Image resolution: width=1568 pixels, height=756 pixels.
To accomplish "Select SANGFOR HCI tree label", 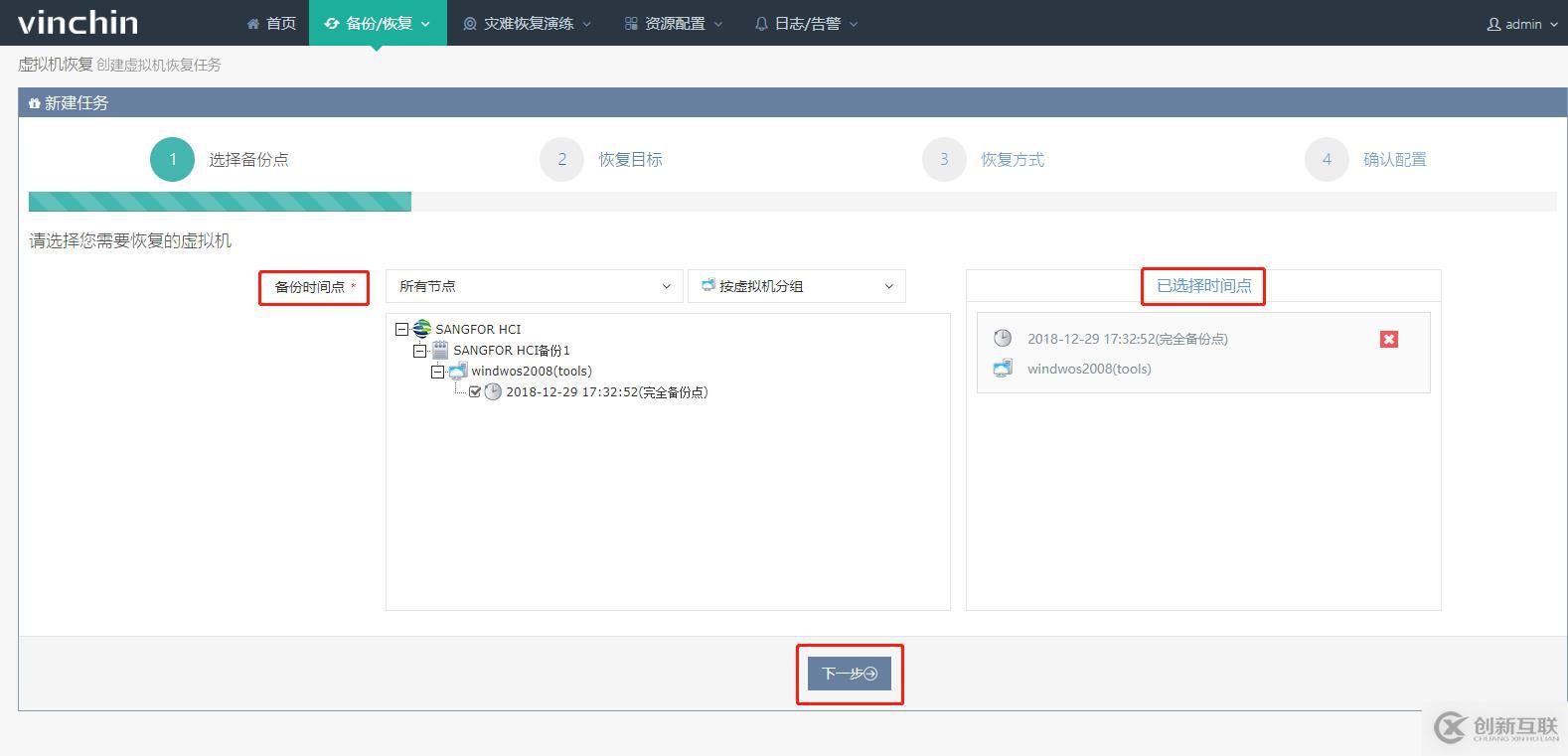I will click(478, 330).
